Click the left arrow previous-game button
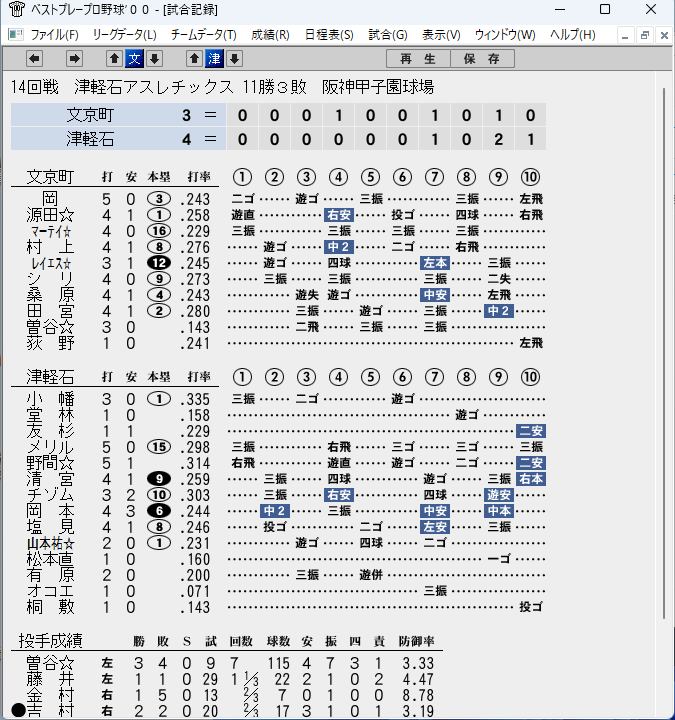 point(34,59)
